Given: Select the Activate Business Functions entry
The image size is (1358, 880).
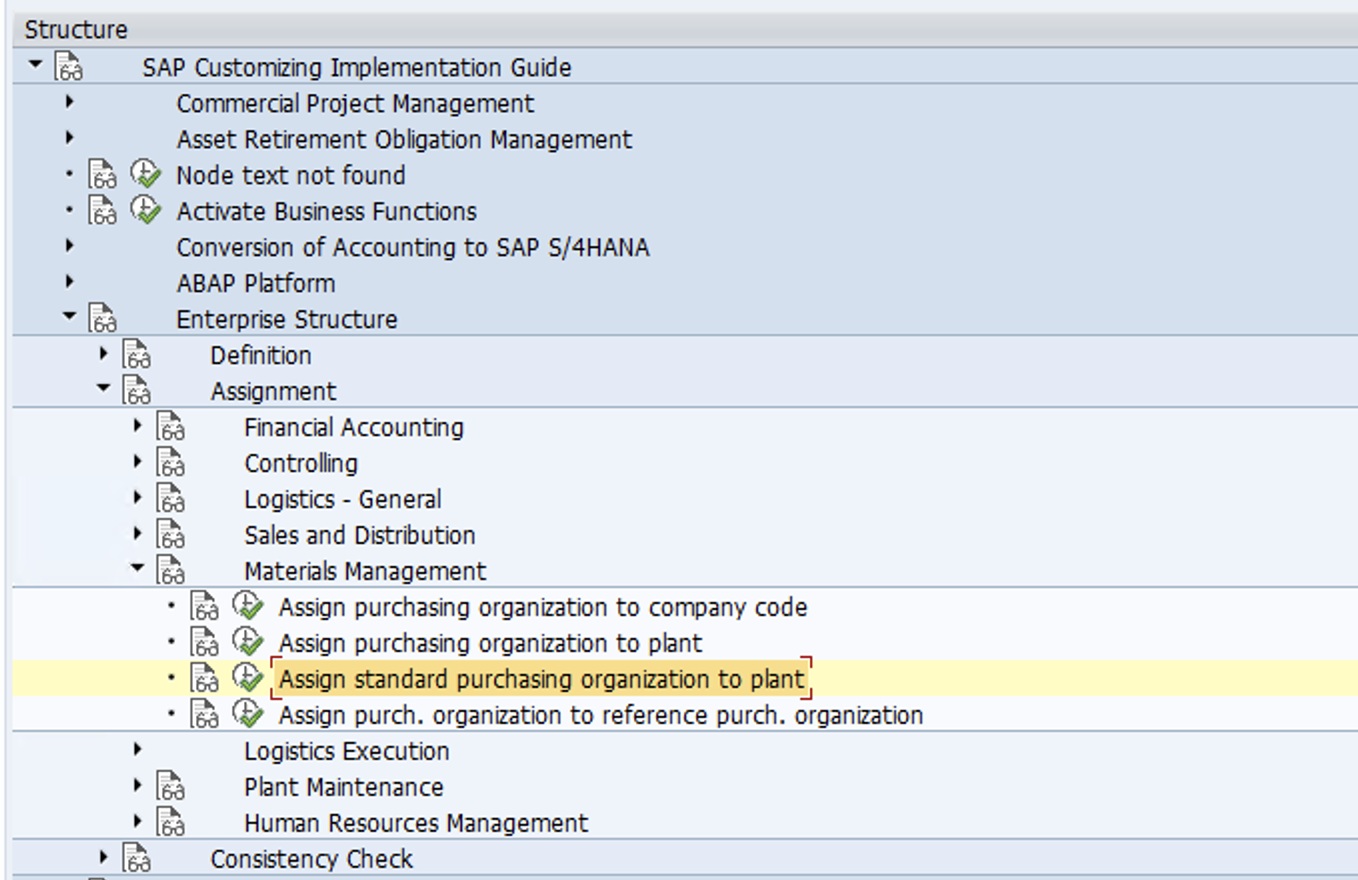Looking at the screenshot, I should pos(327,211).
